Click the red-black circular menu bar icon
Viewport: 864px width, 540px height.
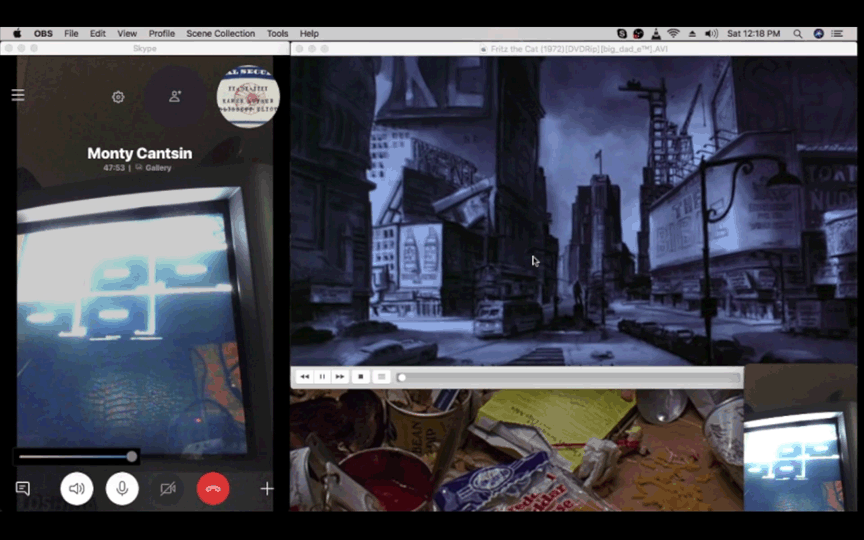pos(639,34)
